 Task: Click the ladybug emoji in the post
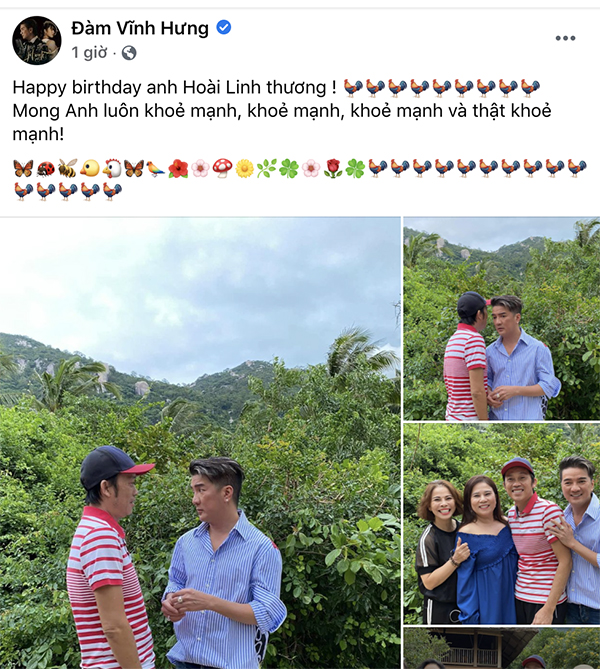pyautogui.click(x=45, y=169)
